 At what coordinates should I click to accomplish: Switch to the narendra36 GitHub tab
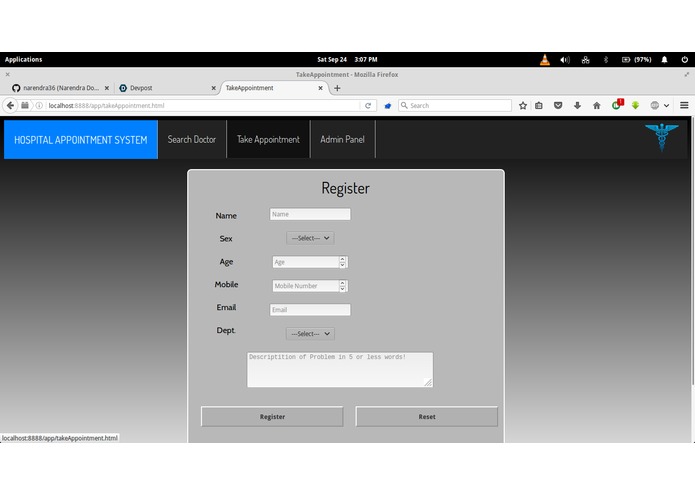(60, 88)
